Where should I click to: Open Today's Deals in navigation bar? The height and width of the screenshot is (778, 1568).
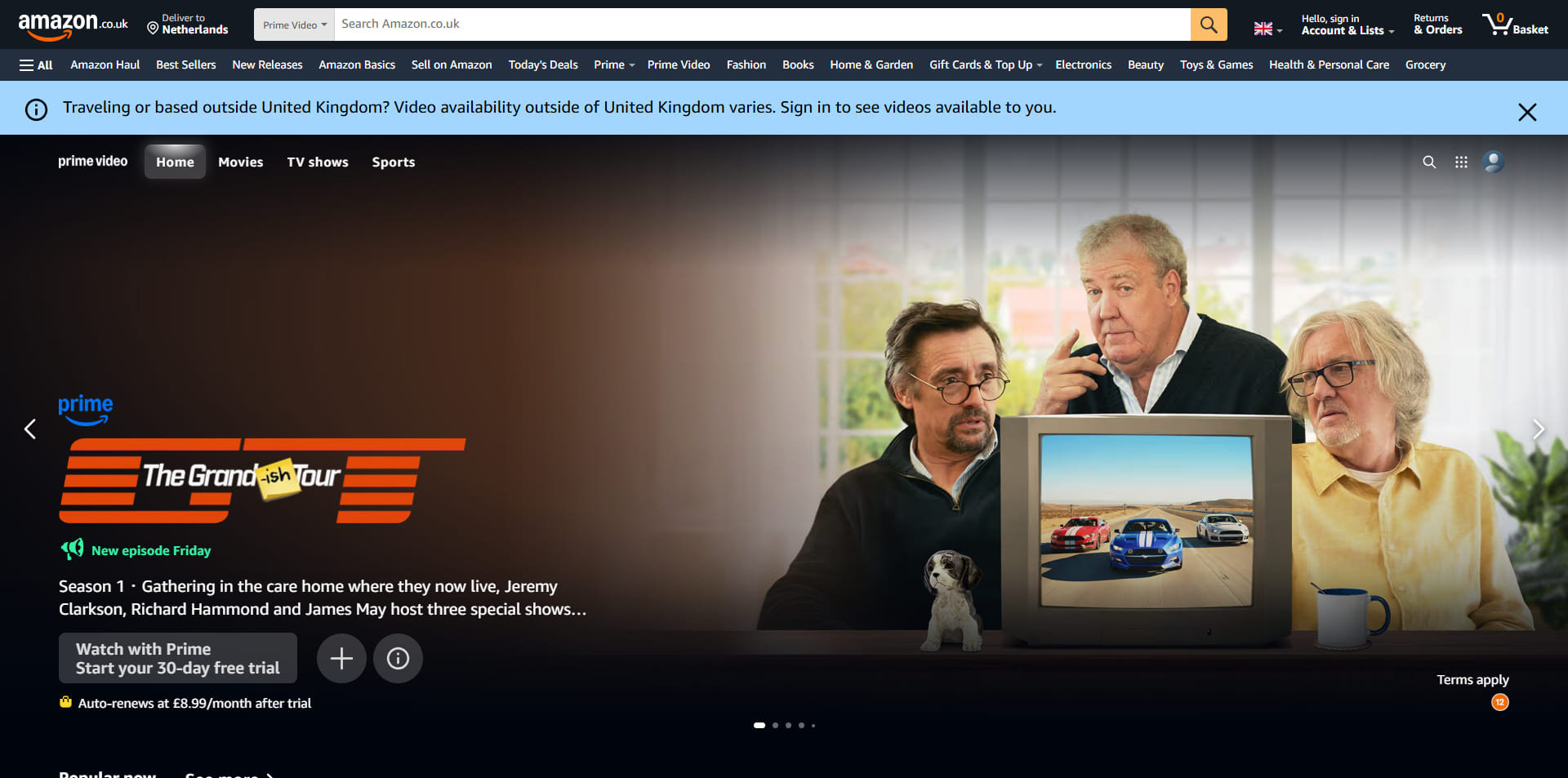pos(543,64)
